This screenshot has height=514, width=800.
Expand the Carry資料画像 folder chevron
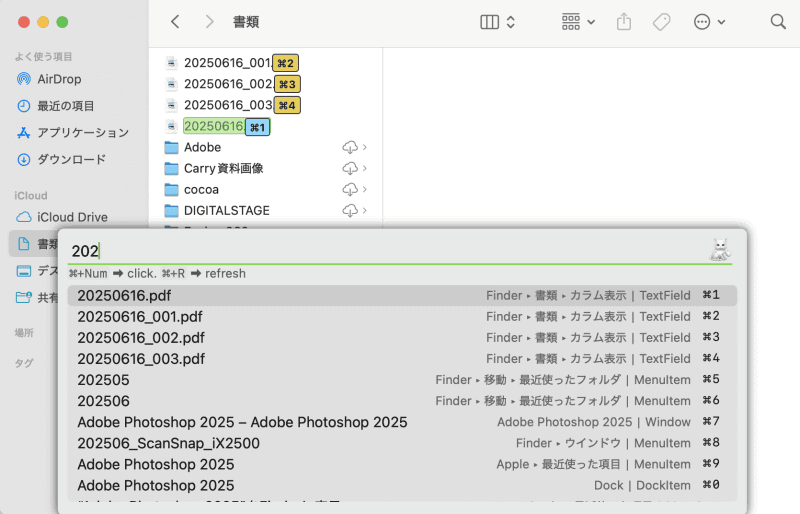(365, 168)
